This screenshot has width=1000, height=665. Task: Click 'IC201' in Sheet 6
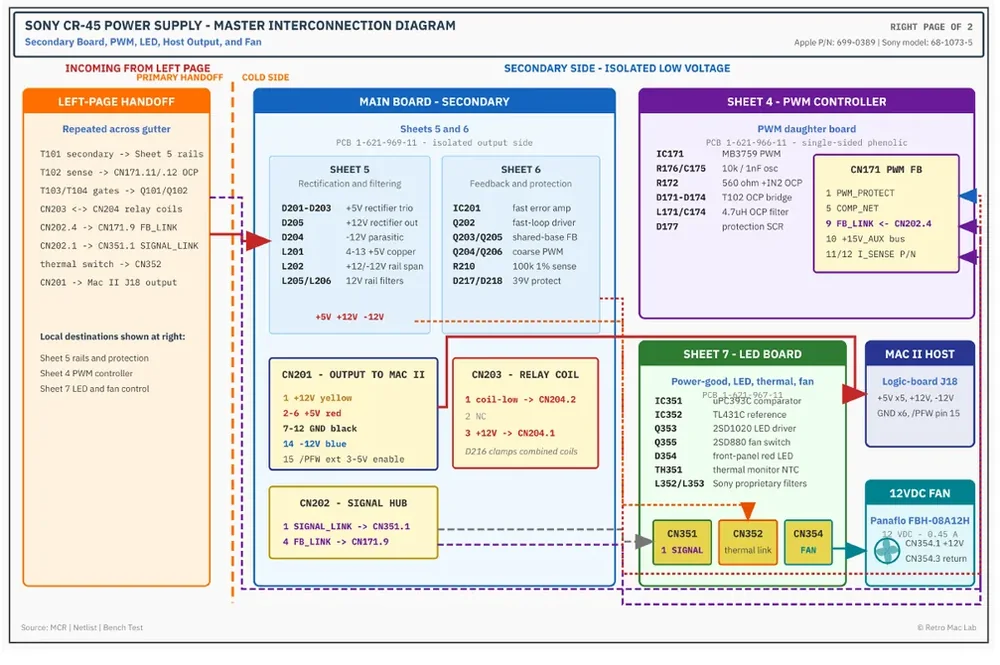[466, 208]
